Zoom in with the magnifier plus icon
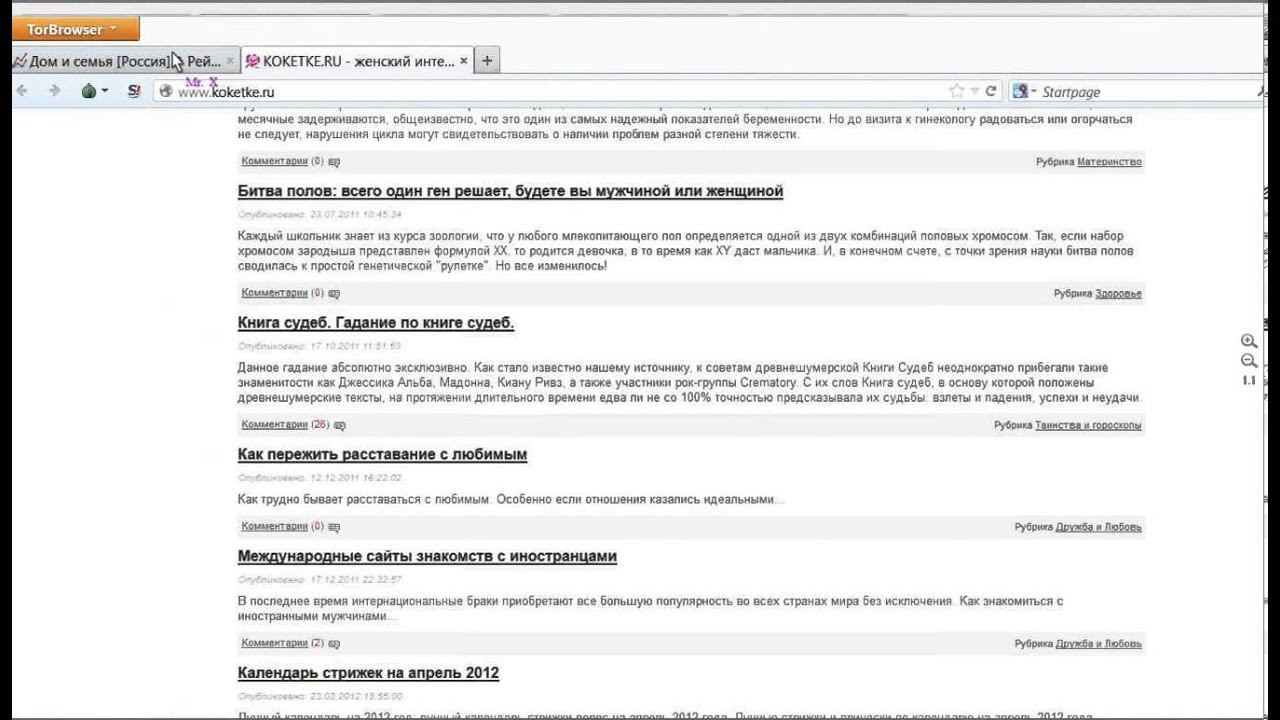Viewport: 1280px width, 720px height. 1249,341
